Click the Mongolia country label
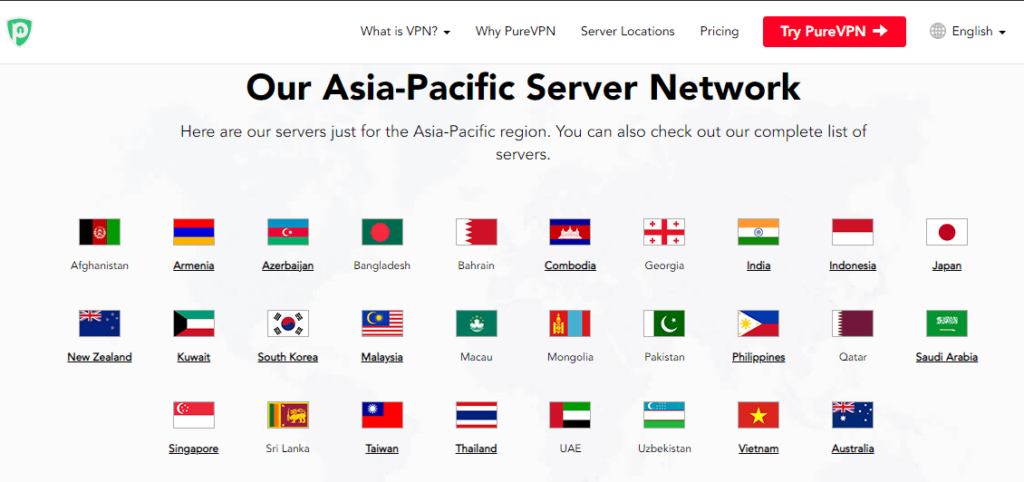 pos(570,357)
